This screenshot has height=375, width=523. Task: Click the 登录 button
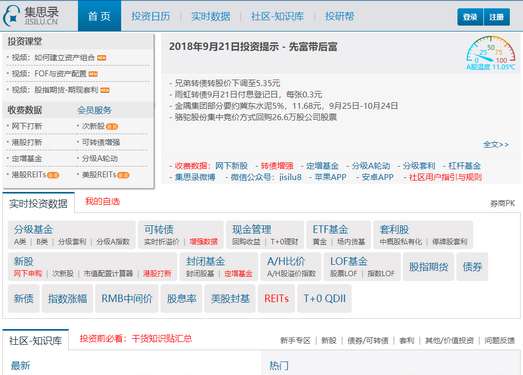coord(470,17)
